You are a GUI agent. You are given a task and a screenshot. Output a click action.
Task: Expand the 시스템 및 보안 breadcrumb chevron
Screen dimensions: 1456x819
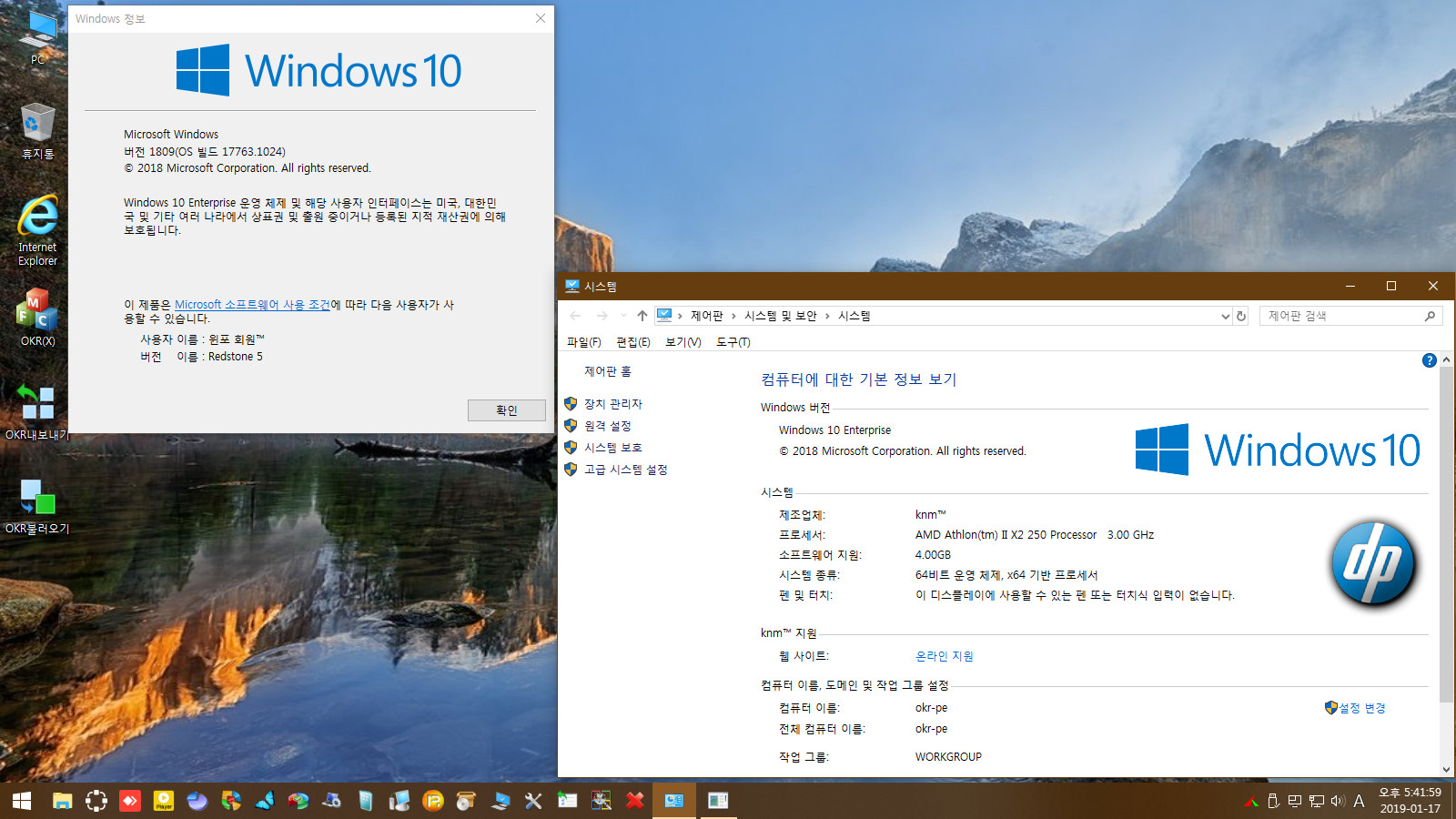tap(827, 316)
